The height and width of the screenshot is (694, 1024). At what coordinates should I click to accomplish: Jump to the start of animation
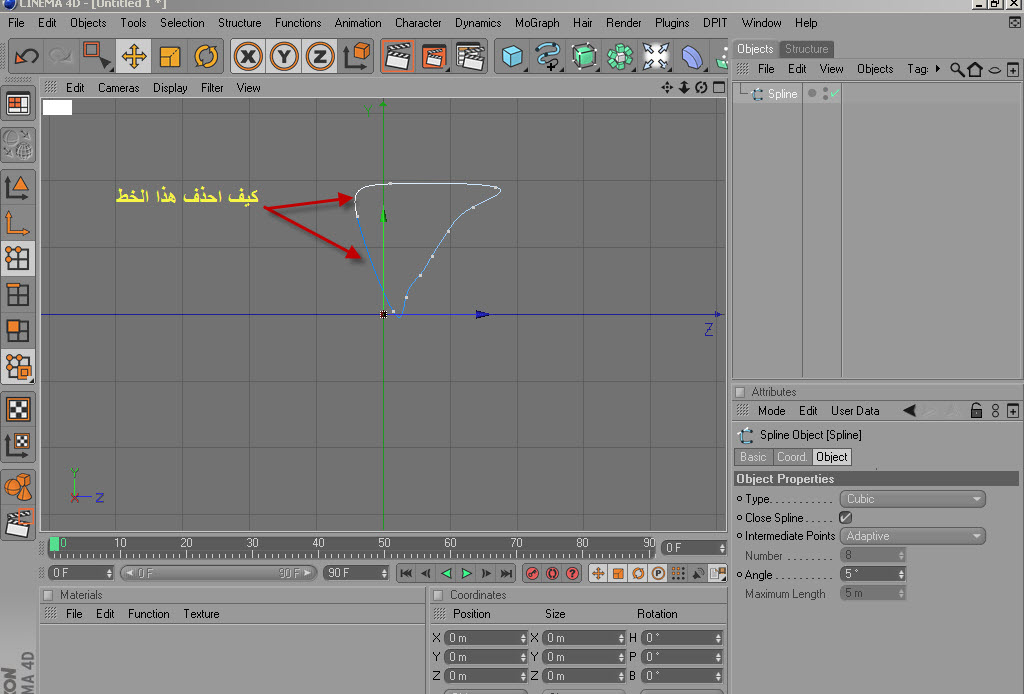coord(406,573)
